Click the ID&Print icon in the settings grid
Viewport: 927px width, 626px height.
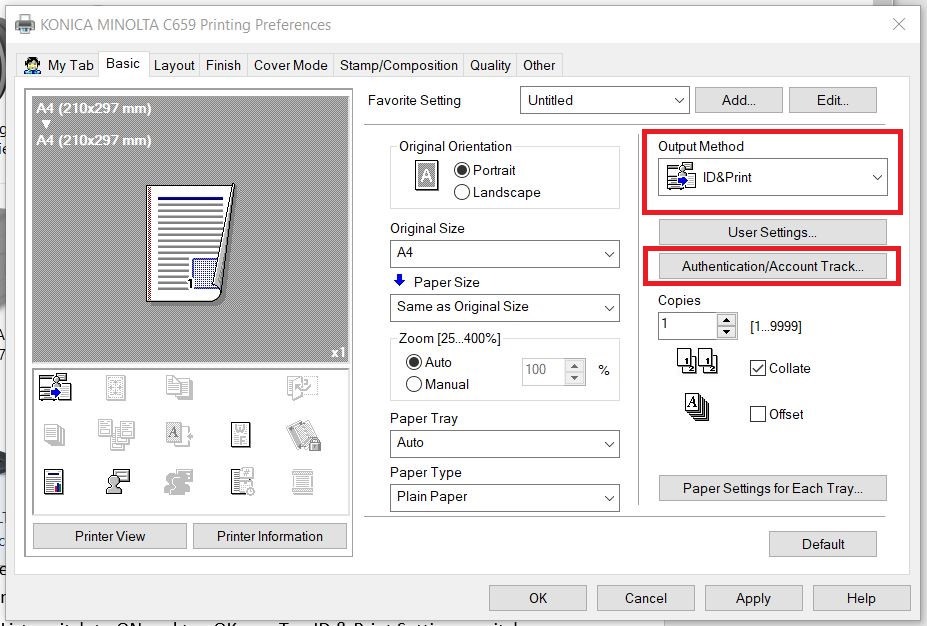coord(54,388)
